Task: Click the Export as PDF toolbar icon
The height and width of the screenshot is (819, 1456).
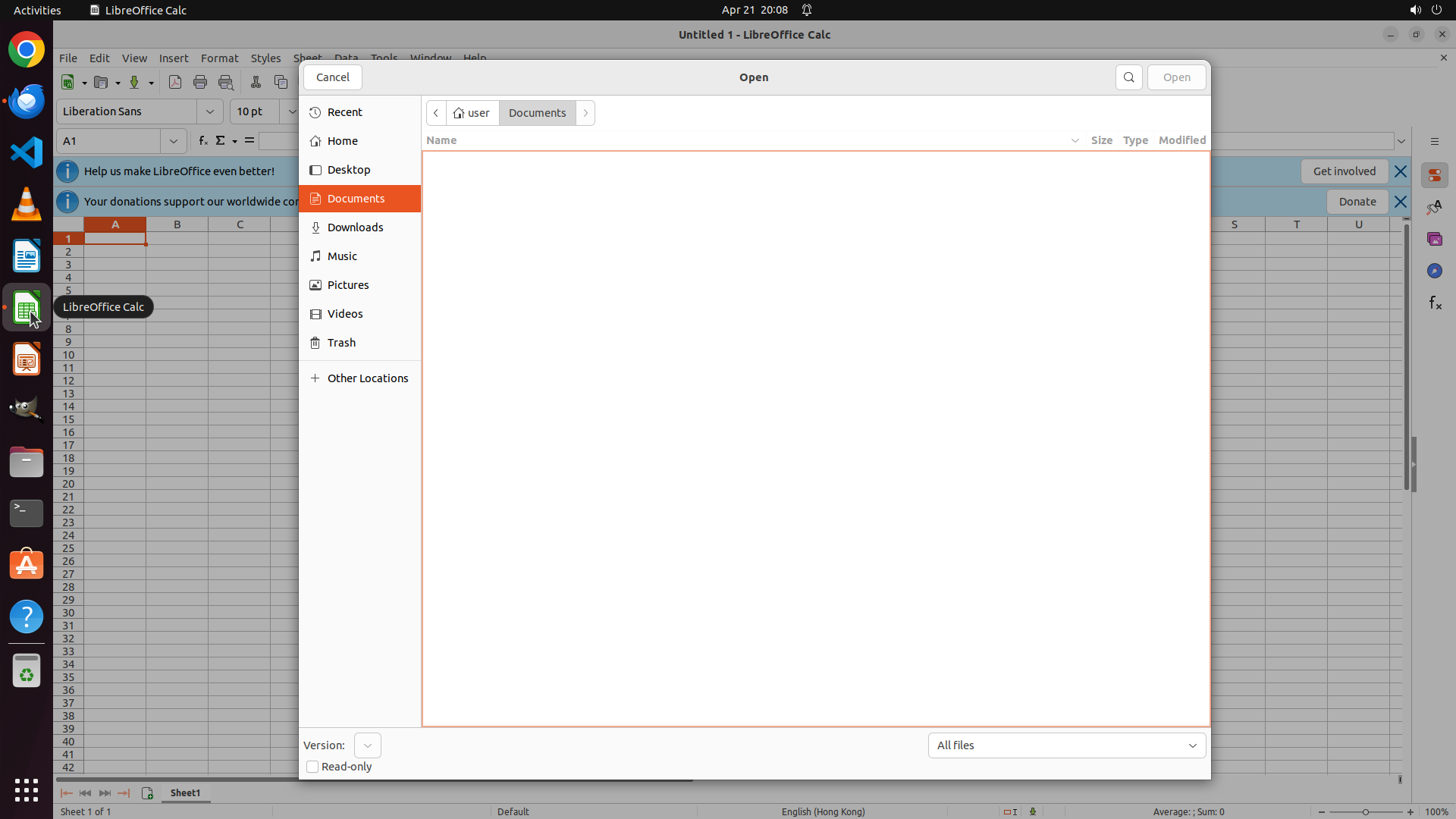Action: point(175,83)
